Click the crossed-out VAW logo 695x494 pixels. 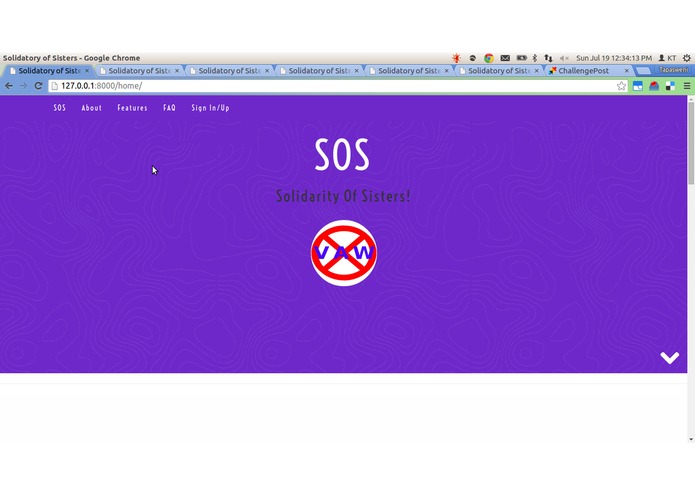(x=344, y=253)
